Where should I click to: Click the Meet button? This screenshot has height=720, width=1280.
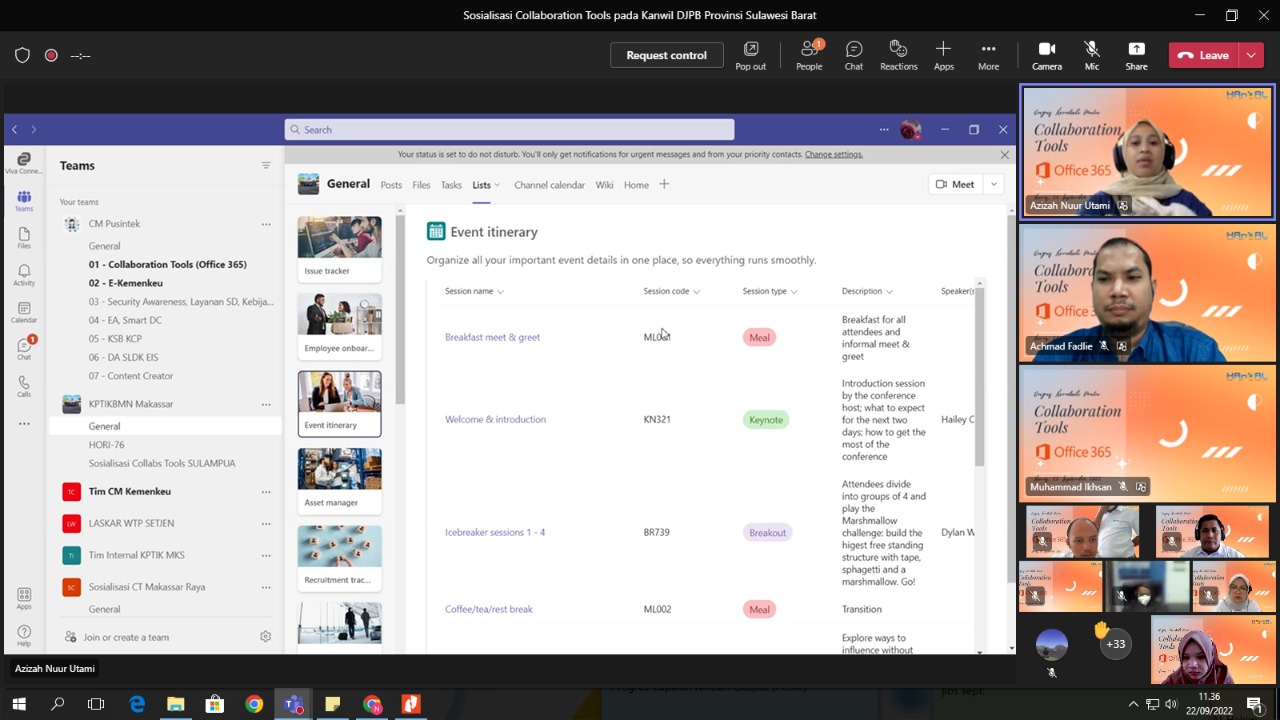pyautogui.click(x=955, y=184)
